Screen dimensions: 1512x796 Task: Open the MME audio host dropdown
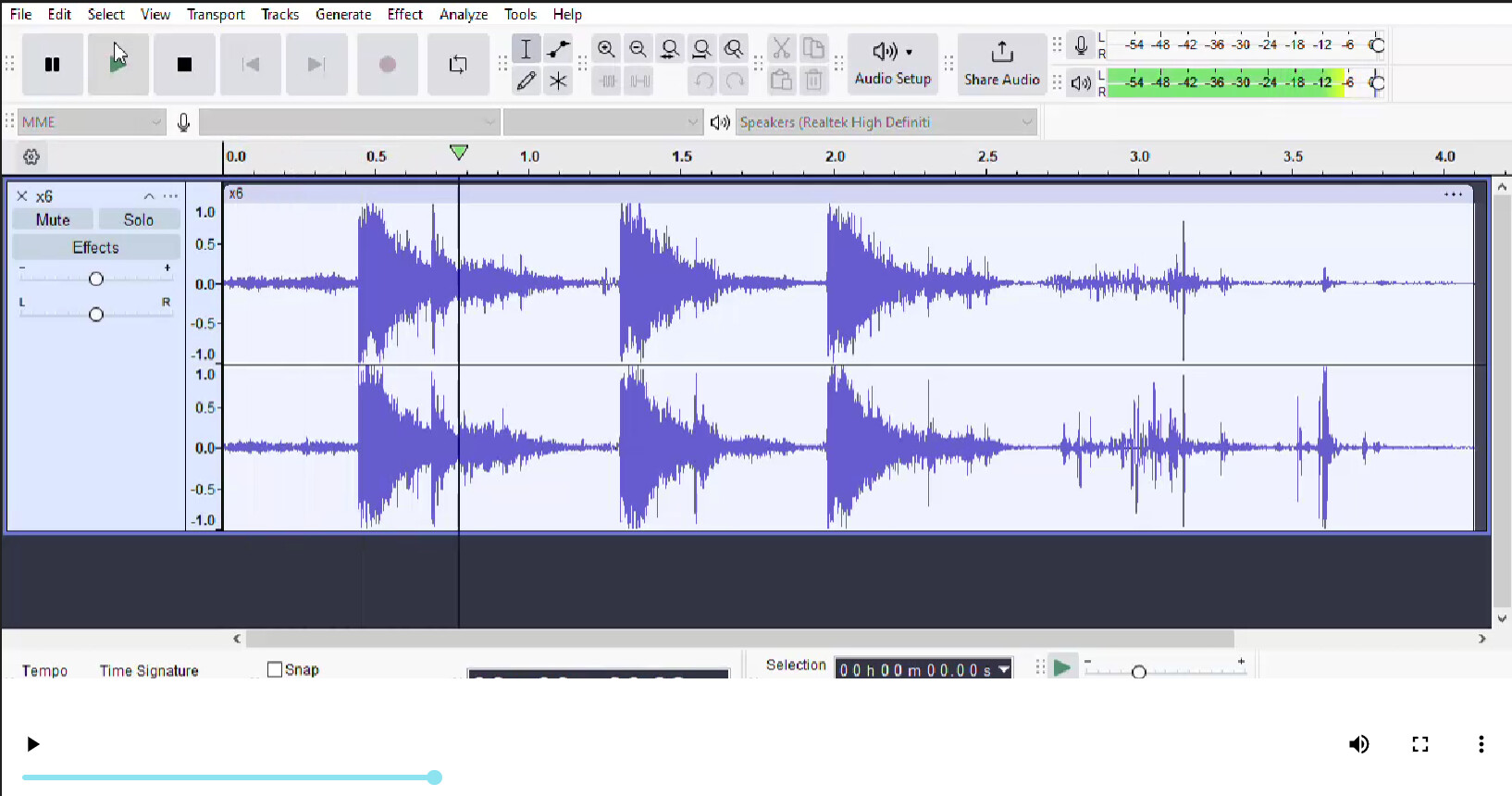coord(91,122)
